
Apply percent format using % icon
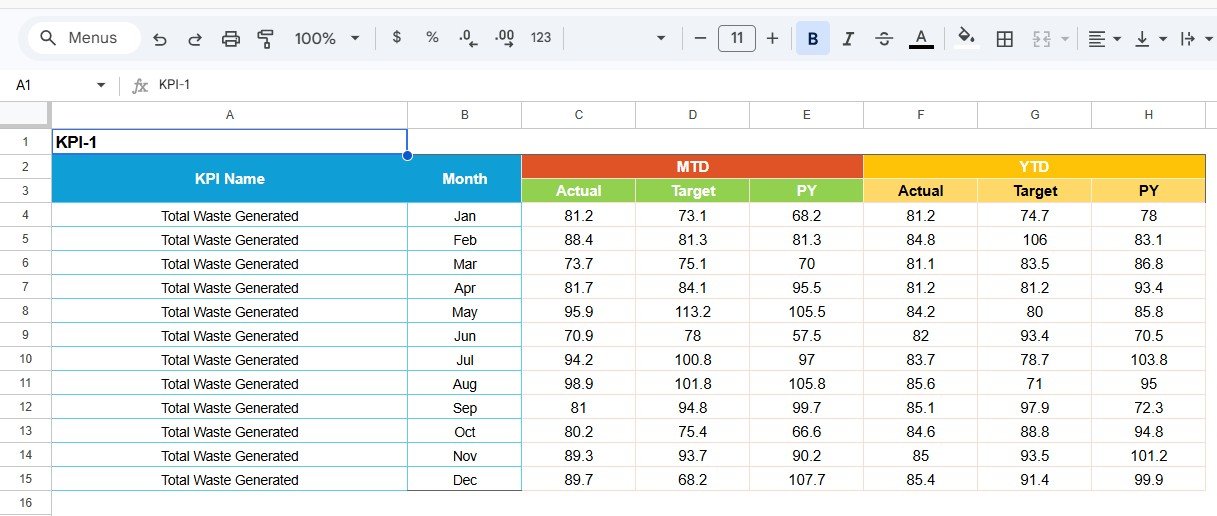(x=432, y=38)
